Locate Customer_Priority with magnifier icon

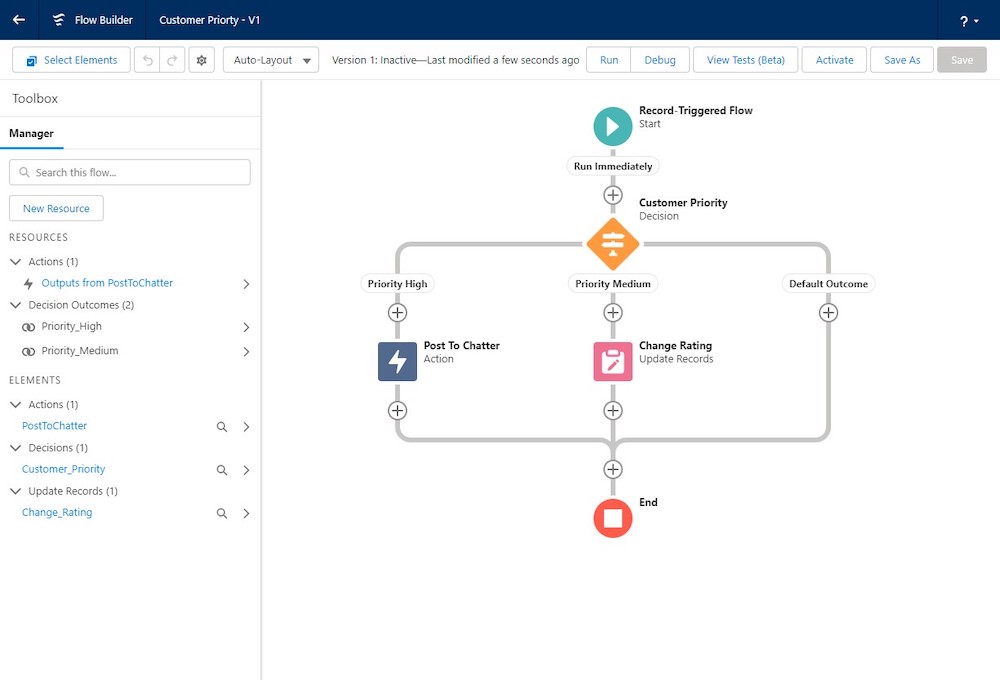point(222,470)
